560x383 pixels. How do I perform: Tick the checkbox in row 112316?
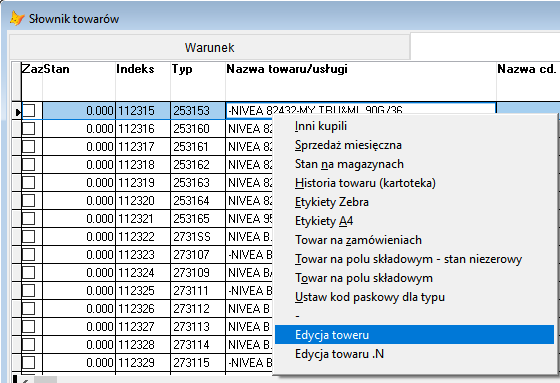29,128
